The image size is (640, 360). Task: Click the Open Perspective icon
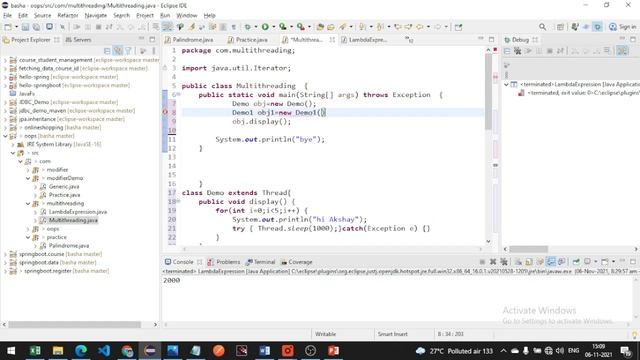point(560,27)
